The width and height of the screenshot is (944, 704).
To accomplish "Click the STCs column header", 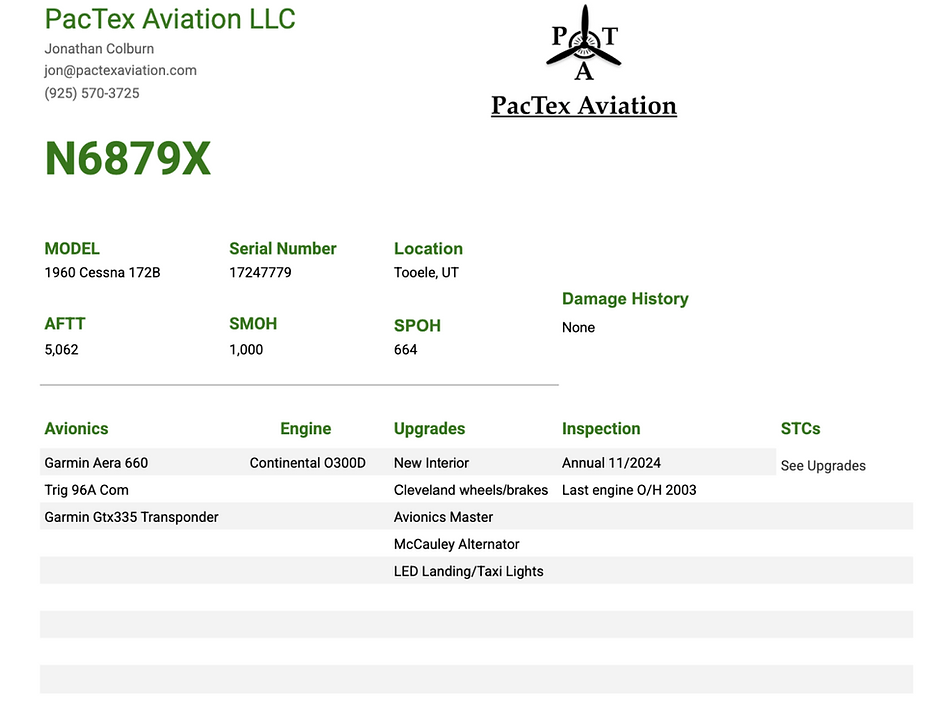I will coord(800,428).
